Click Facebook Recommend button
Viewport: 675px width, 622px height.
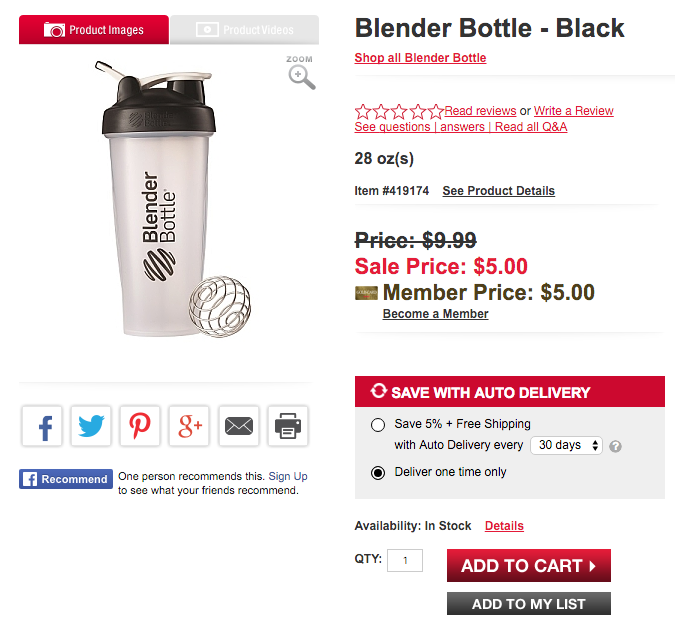click(66, 479)
